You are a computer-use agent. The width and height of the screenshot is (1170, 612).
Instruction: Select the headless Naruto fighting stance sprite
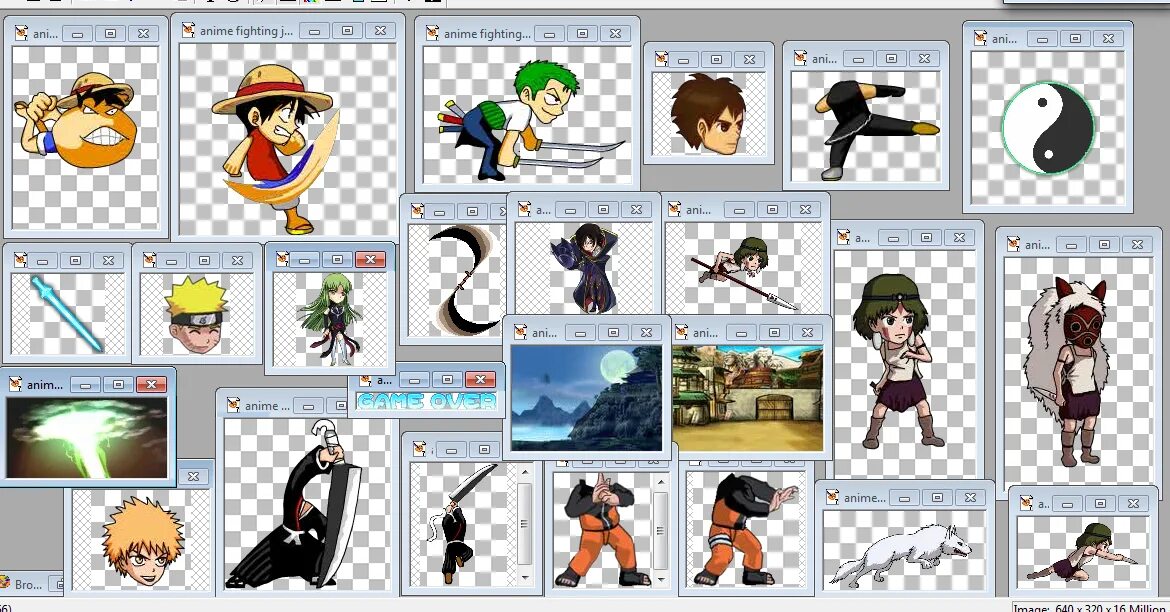click(x=746, y=528)
